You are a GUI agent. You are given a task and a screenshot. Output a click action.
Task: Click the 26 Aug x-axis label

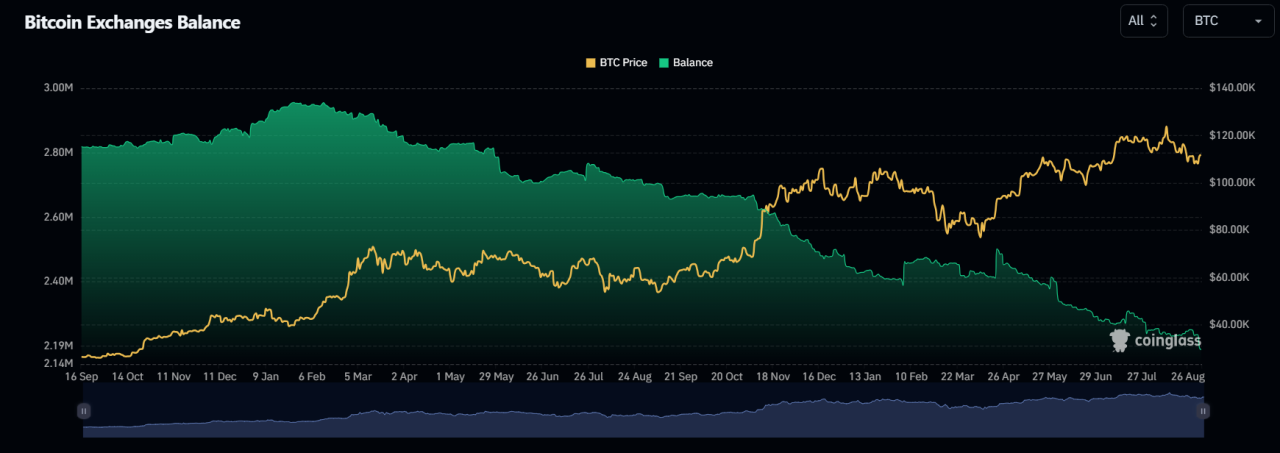[x=1188, y=377]
